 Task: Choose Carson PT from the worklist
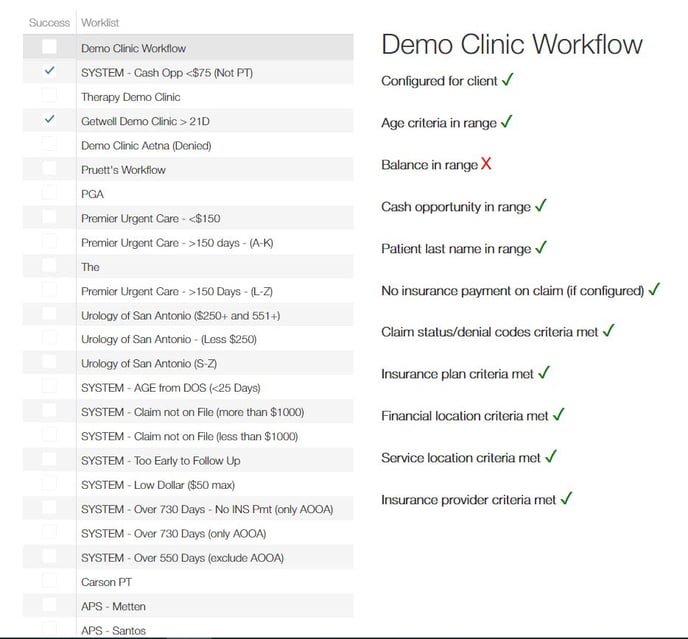106,582
